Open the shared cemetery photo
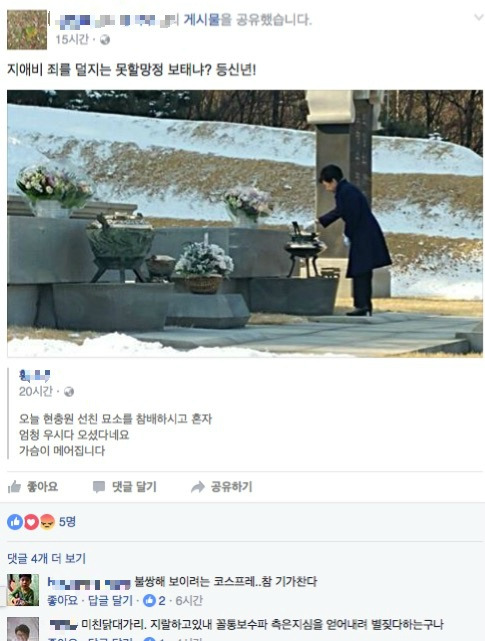Screen dimensions: 485x641 coord(245,224)
